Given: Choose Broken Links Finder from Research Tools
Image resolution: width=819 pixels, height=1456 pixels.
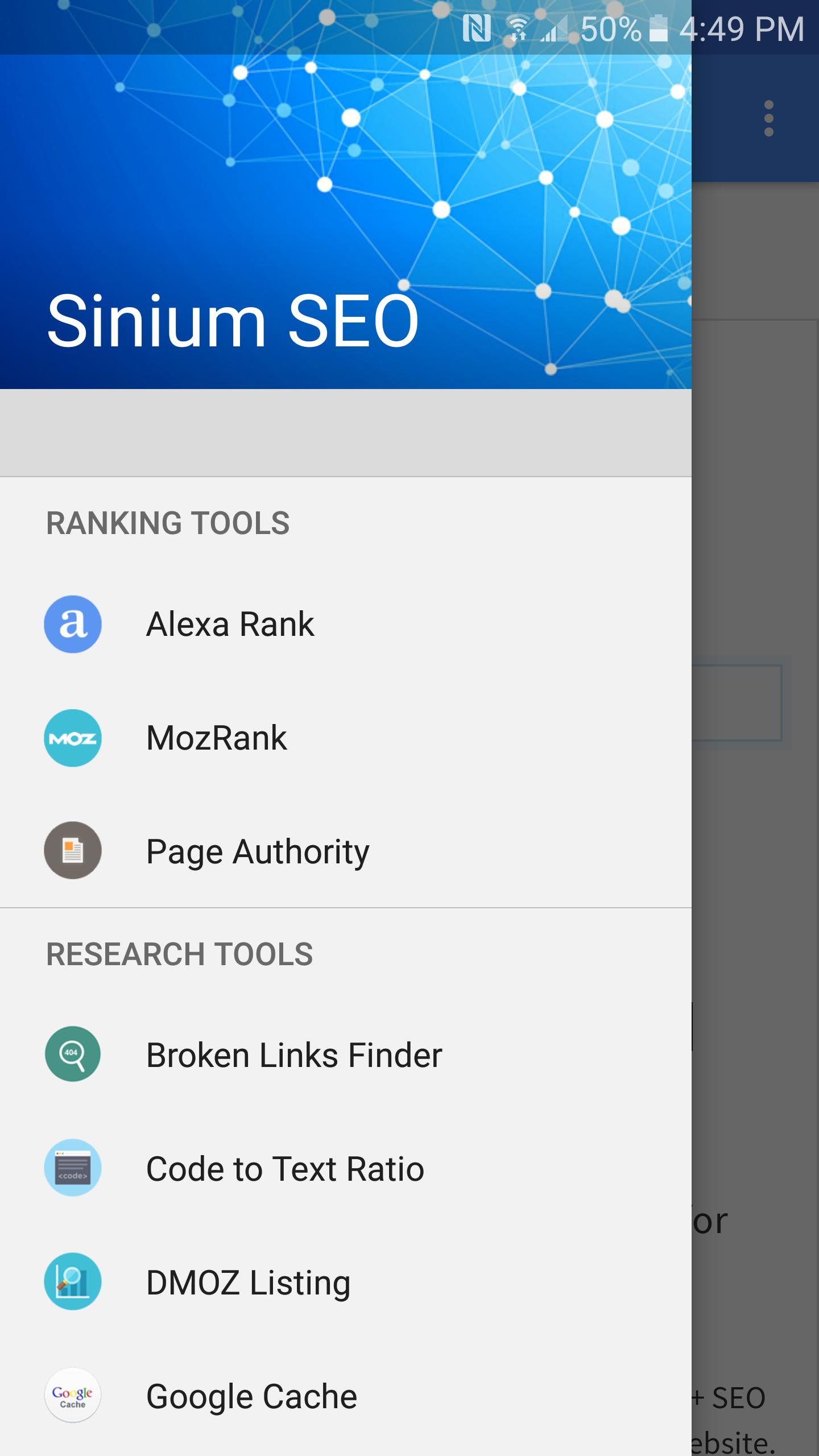Looking at the screenshot, I should tap(293, 1055).
